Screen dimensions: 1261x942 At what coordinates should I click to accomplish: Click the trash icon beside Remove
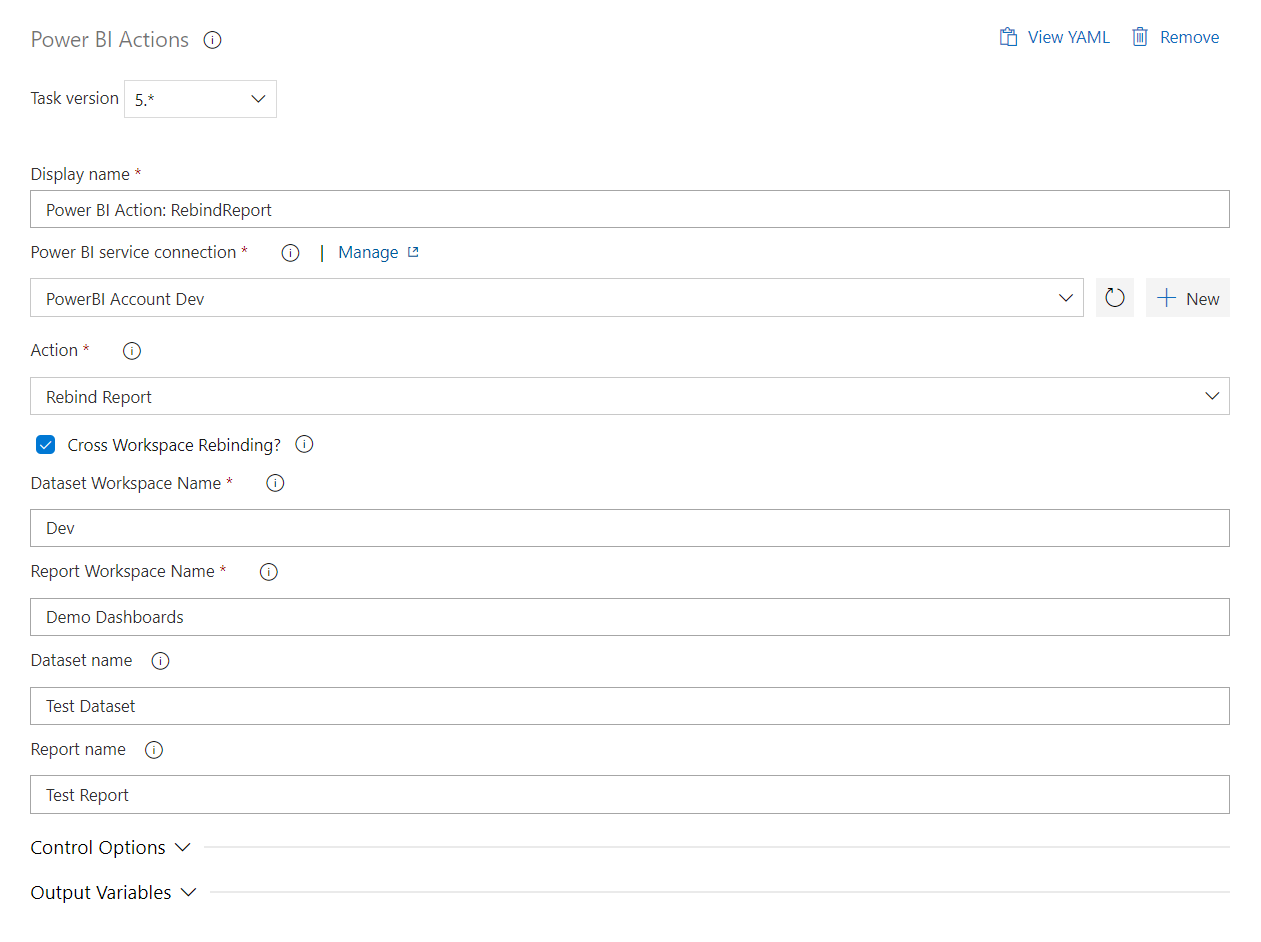1140,36
